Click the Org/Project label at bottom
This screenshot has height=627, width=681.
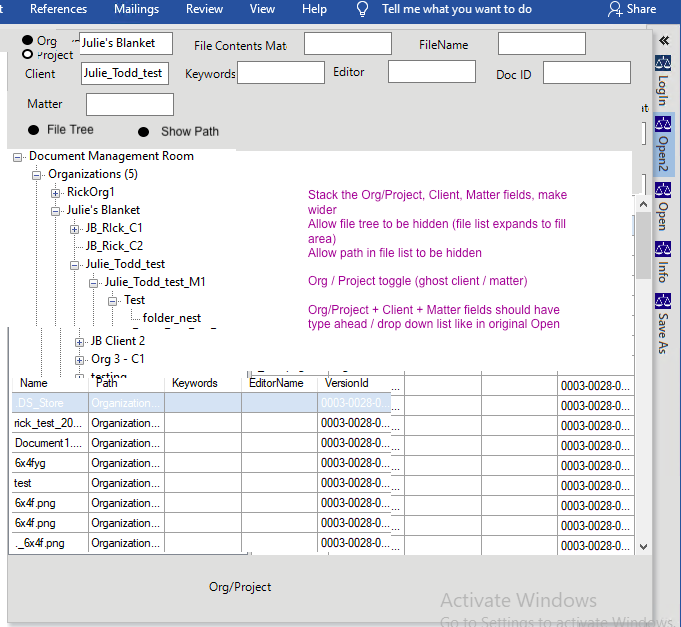click(x=240, y=587)
